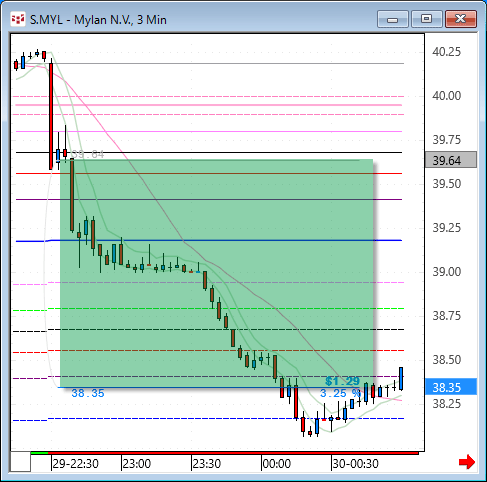
Task: Click the 39.75 price axis label
Action: point(447,140)
